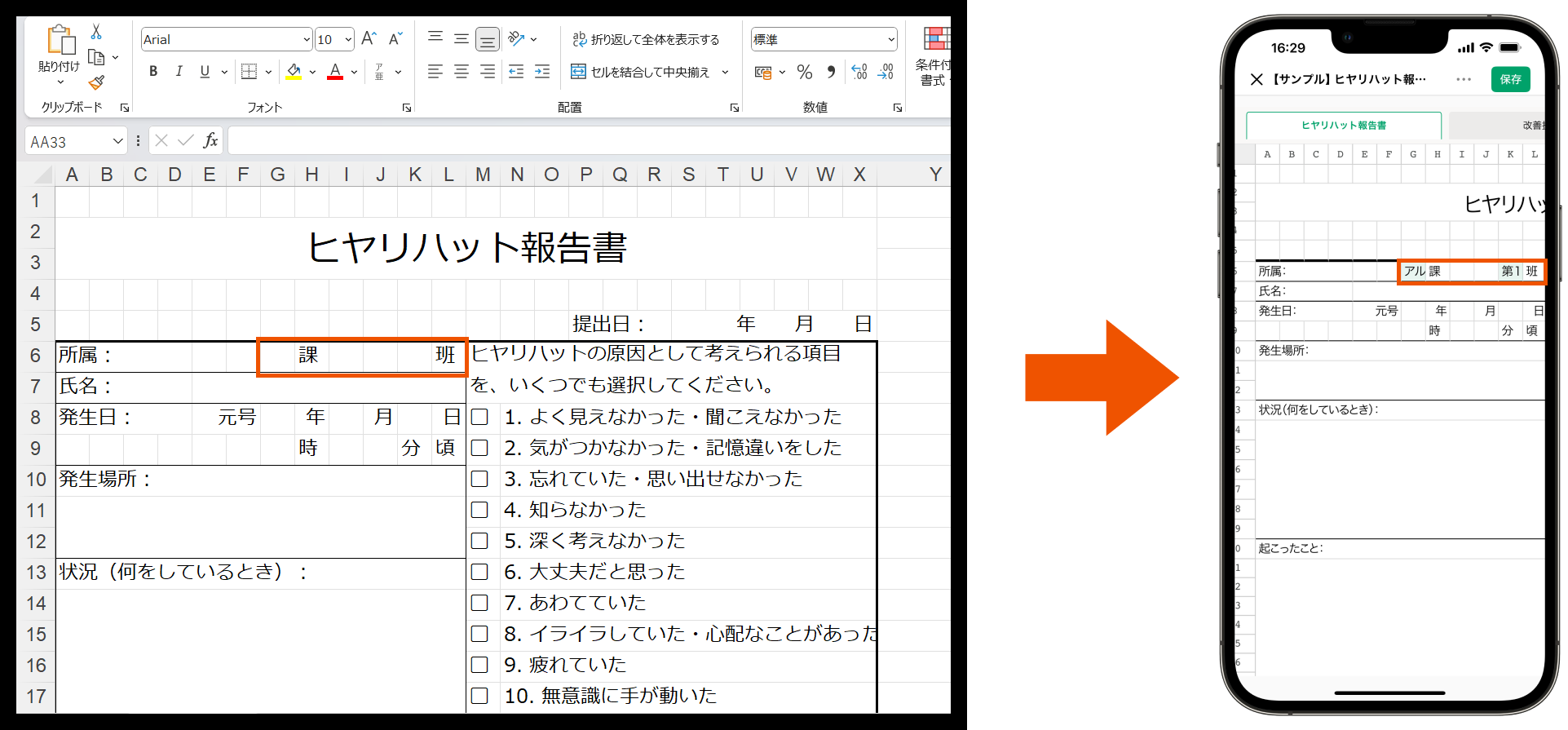
Task: Check box for 7. あわてていた
Action: (479, 603)
